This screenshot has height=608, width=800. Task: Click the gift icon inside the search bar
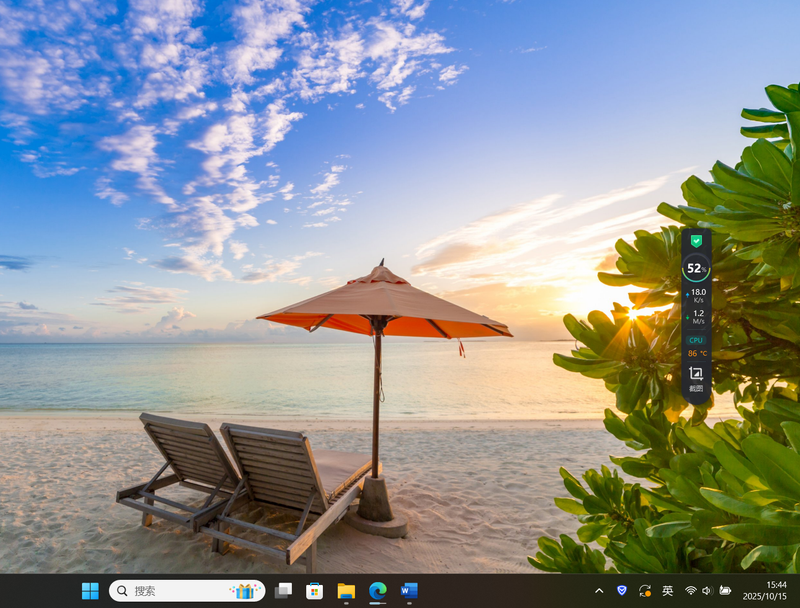point(243,590)
